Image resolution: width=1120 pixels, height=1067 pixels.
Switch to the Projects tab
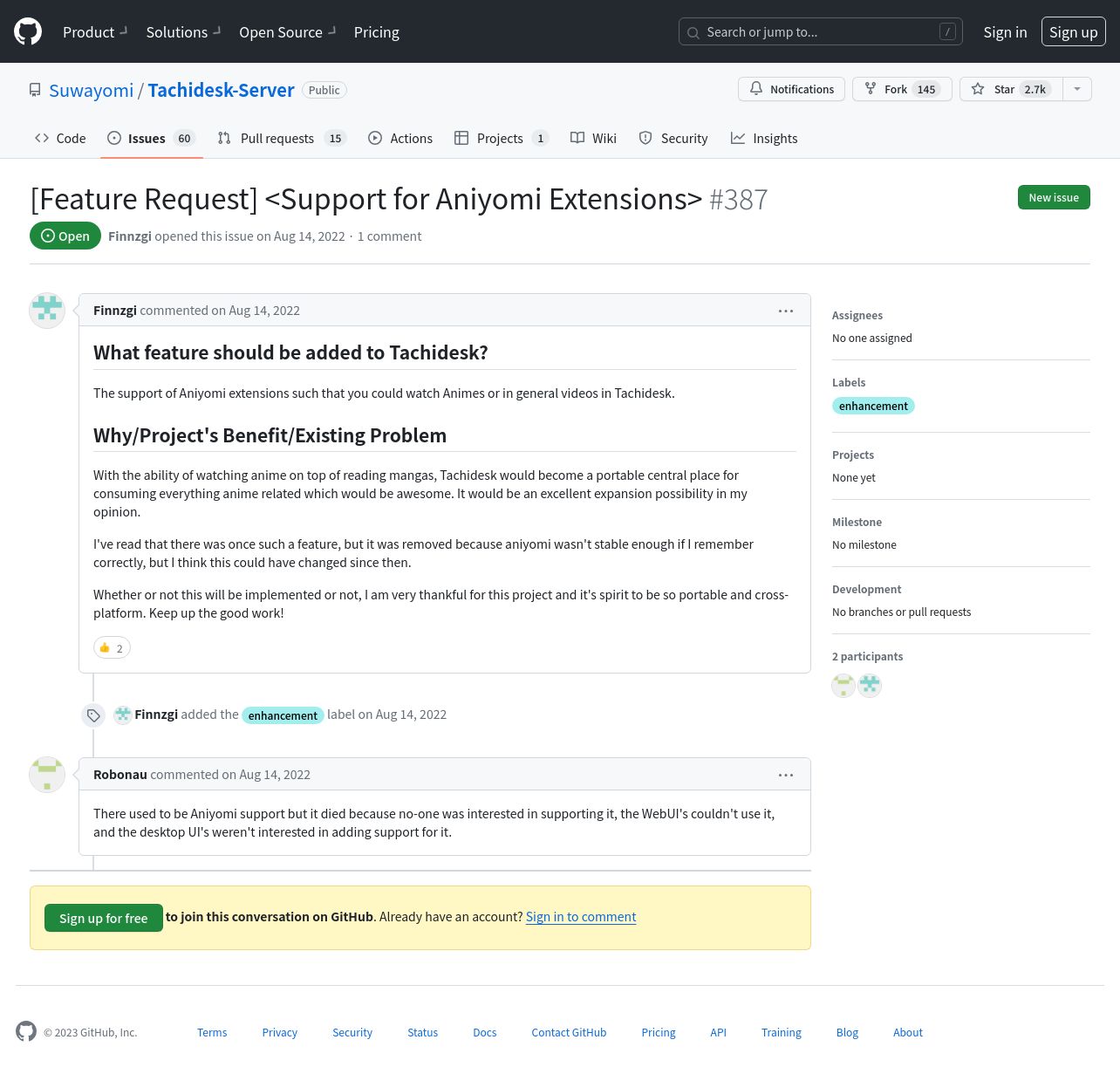pyautogui.click(x=502, y=139)
